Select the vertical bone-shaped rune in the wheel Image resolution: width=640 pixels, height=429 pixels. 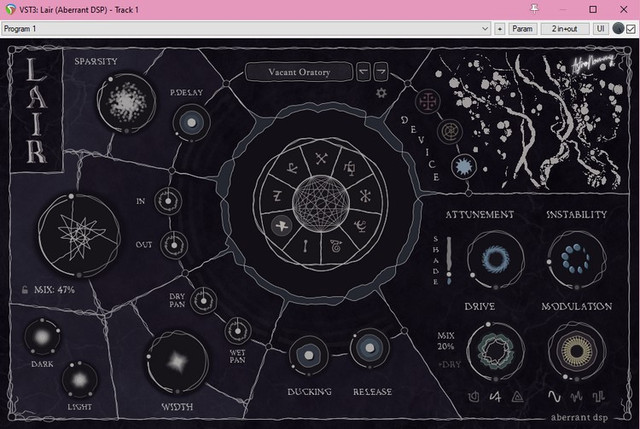pyautogui.click(x=305, y=246)
